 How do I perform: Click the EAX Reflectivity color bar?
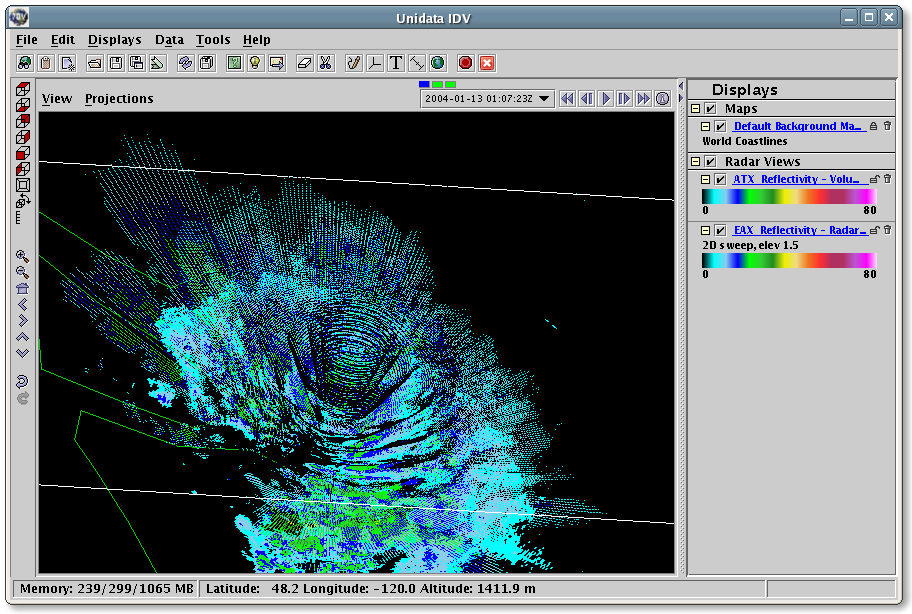(x=789, y=260)
